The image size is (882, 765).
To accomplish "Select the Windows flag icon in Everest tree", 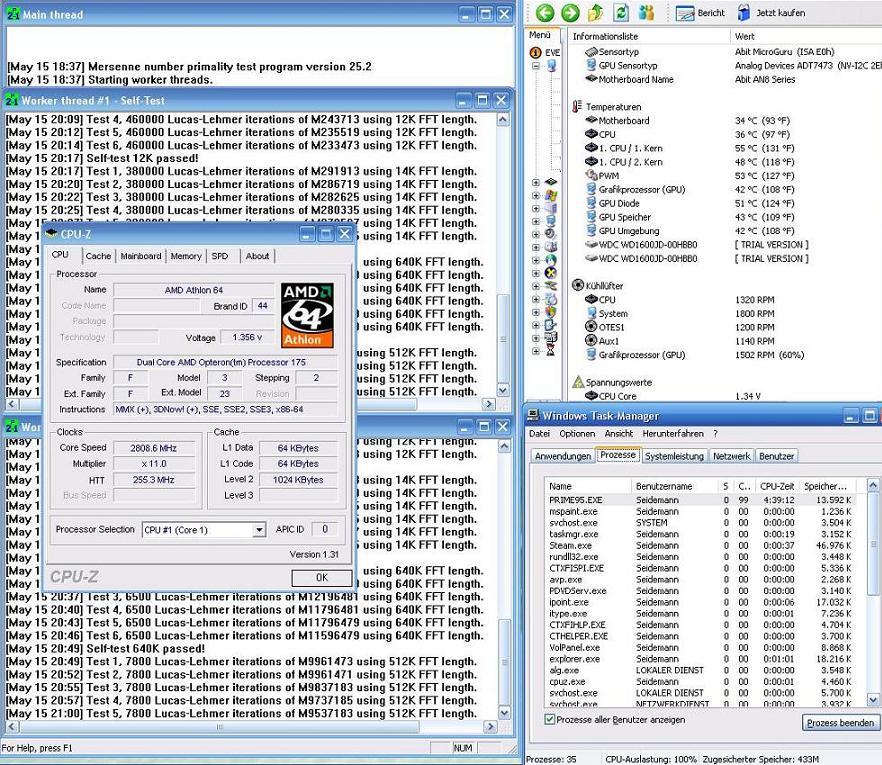I will point(551,195).
